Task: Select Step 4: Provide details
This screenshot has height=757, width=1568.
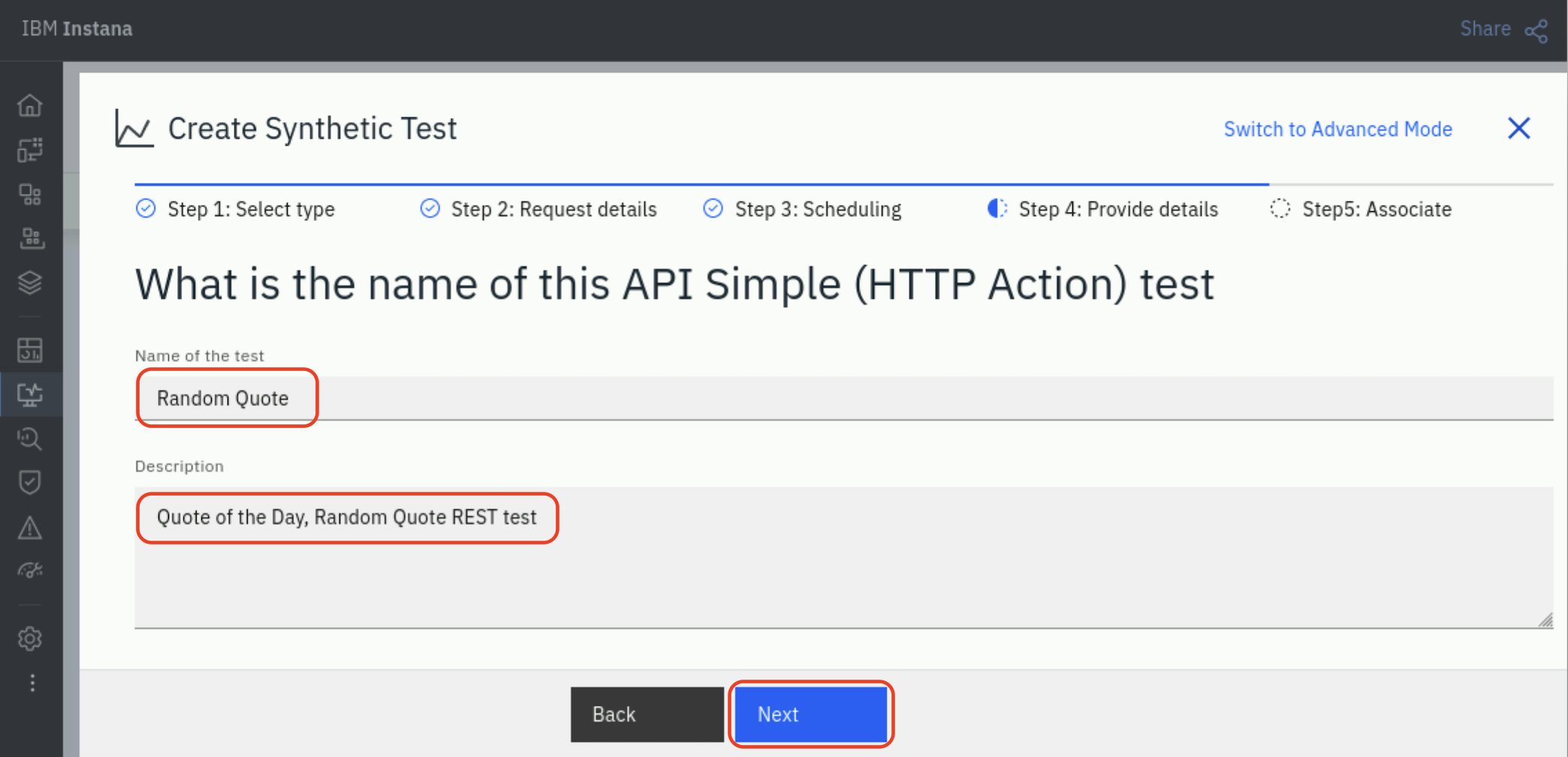Action: [x=1118, y=209]
